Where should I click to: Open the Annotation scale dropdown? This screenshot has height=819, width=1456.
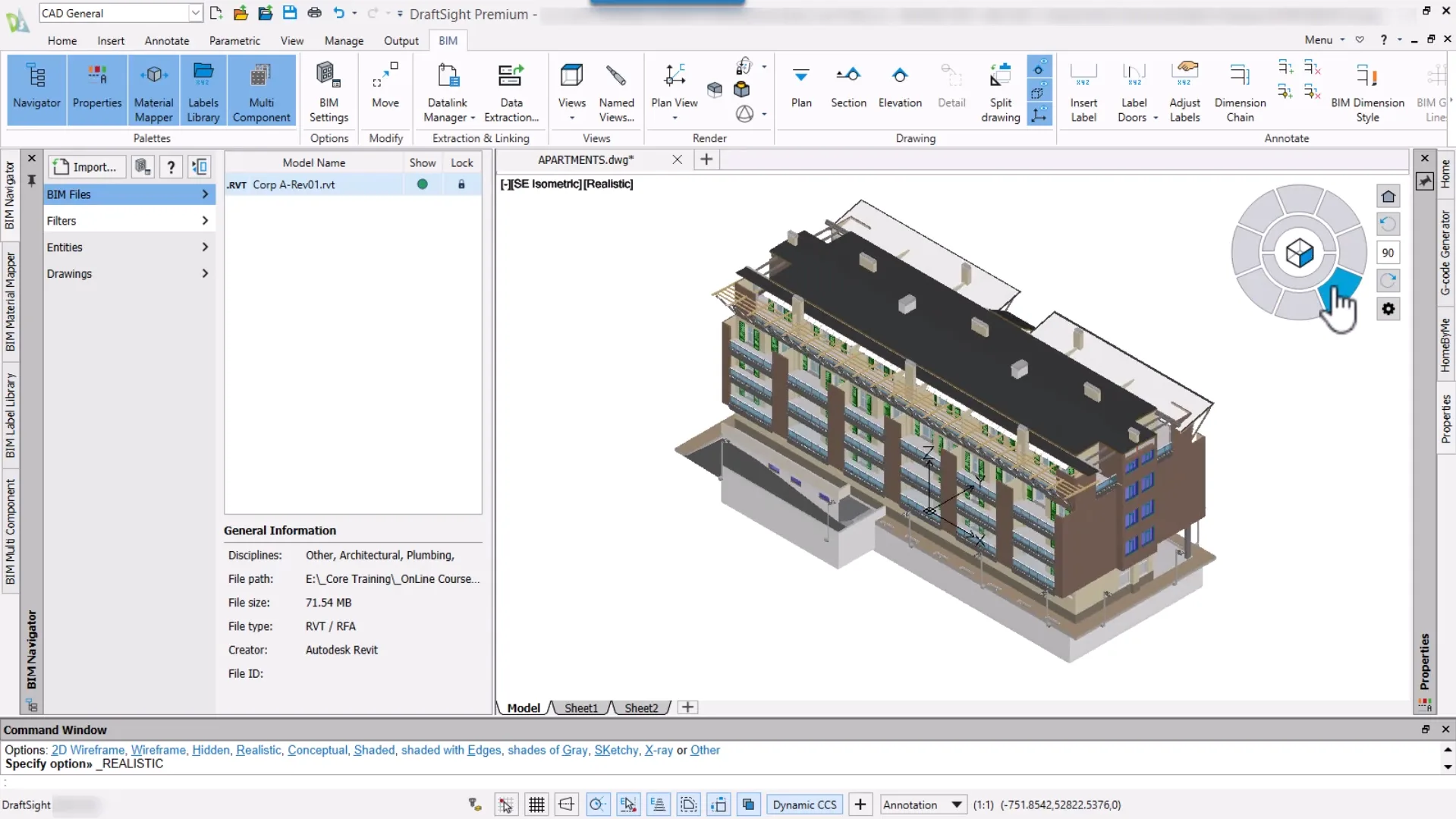click(x=956, y=805)
